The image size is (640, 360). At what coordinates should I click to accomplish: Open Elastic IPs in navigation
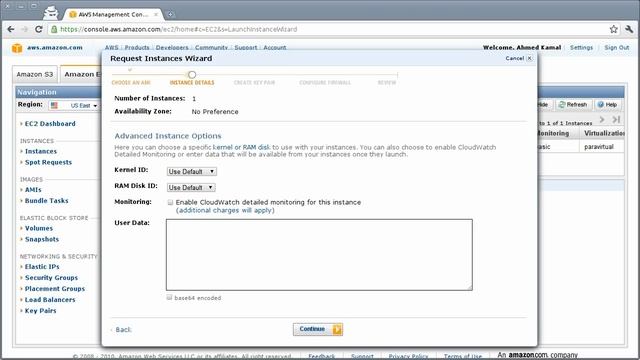coord(42,267)
